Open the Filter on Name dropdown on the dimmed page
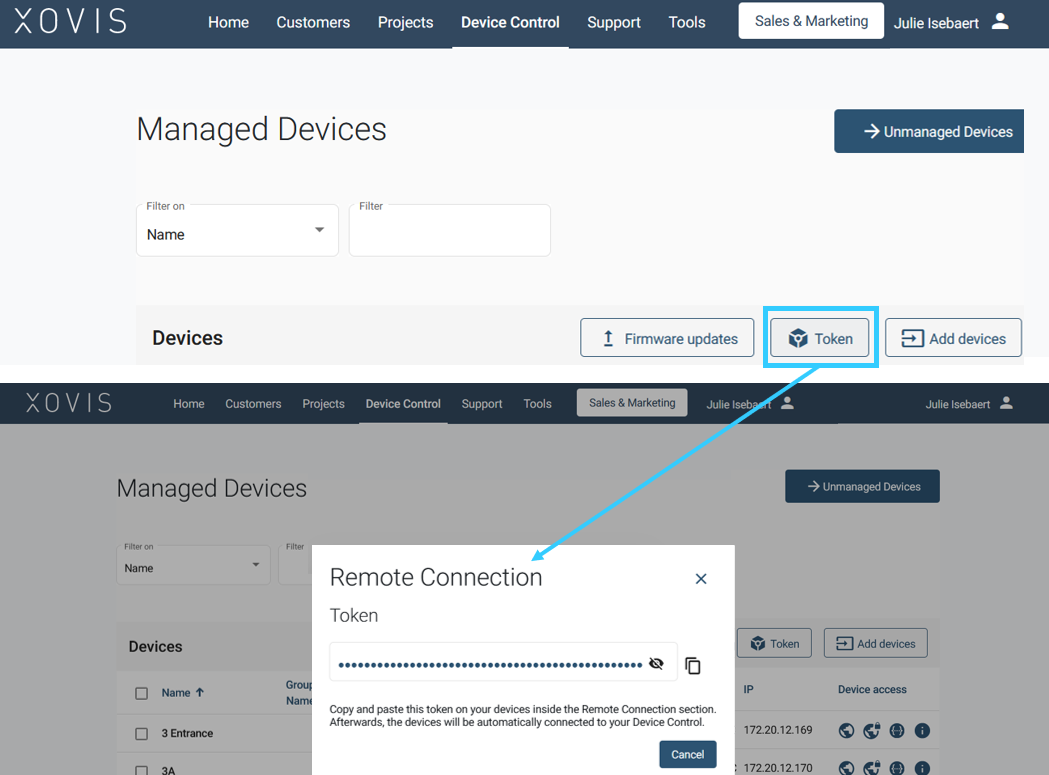 coord(193,566)
